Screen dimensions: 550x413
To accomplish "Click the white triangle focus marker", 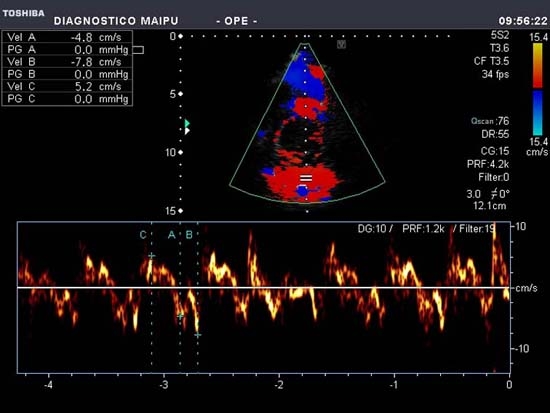I will click(x=187, y=131).
